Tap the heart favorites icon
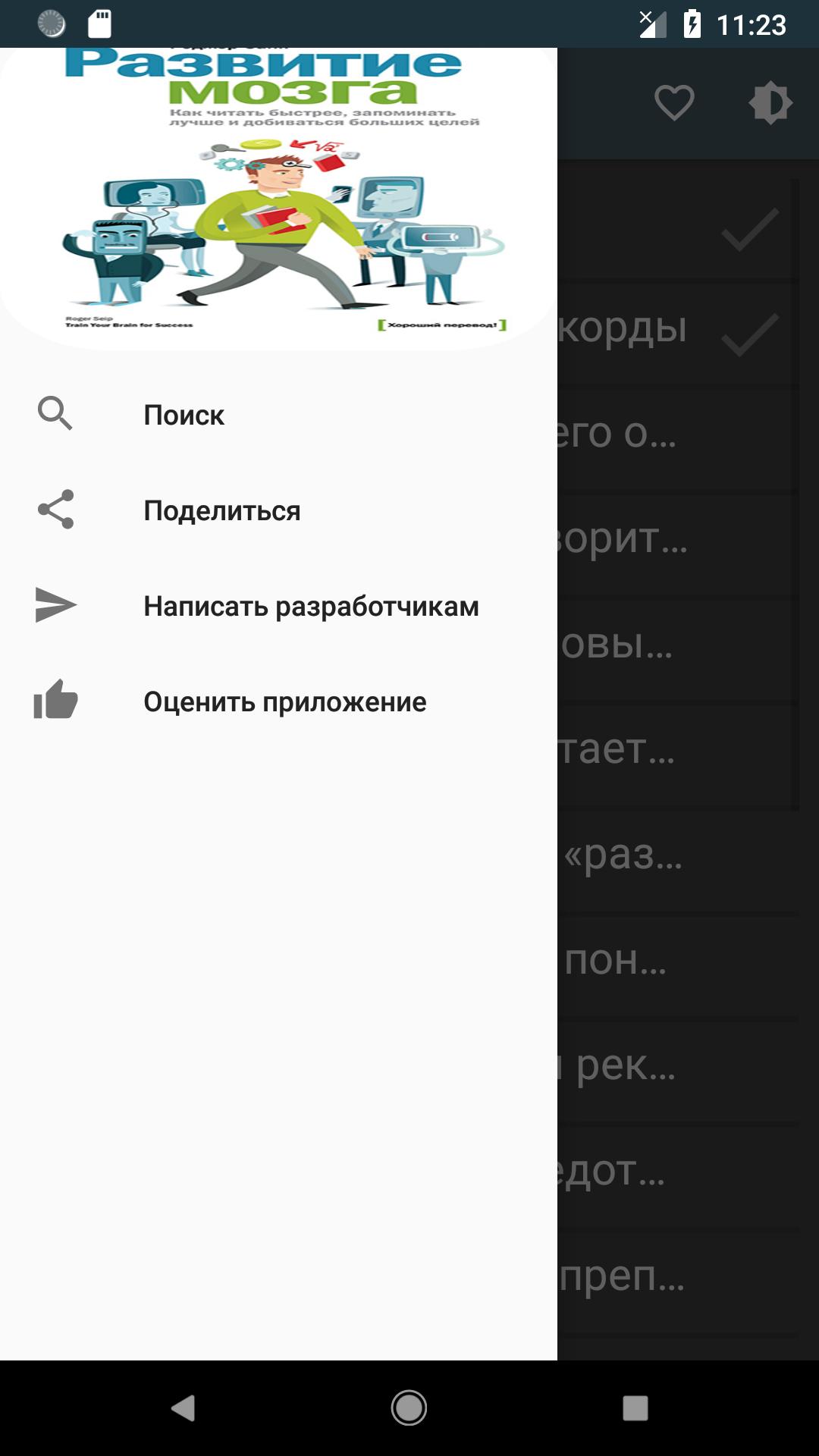 click(x=674, y=103)
